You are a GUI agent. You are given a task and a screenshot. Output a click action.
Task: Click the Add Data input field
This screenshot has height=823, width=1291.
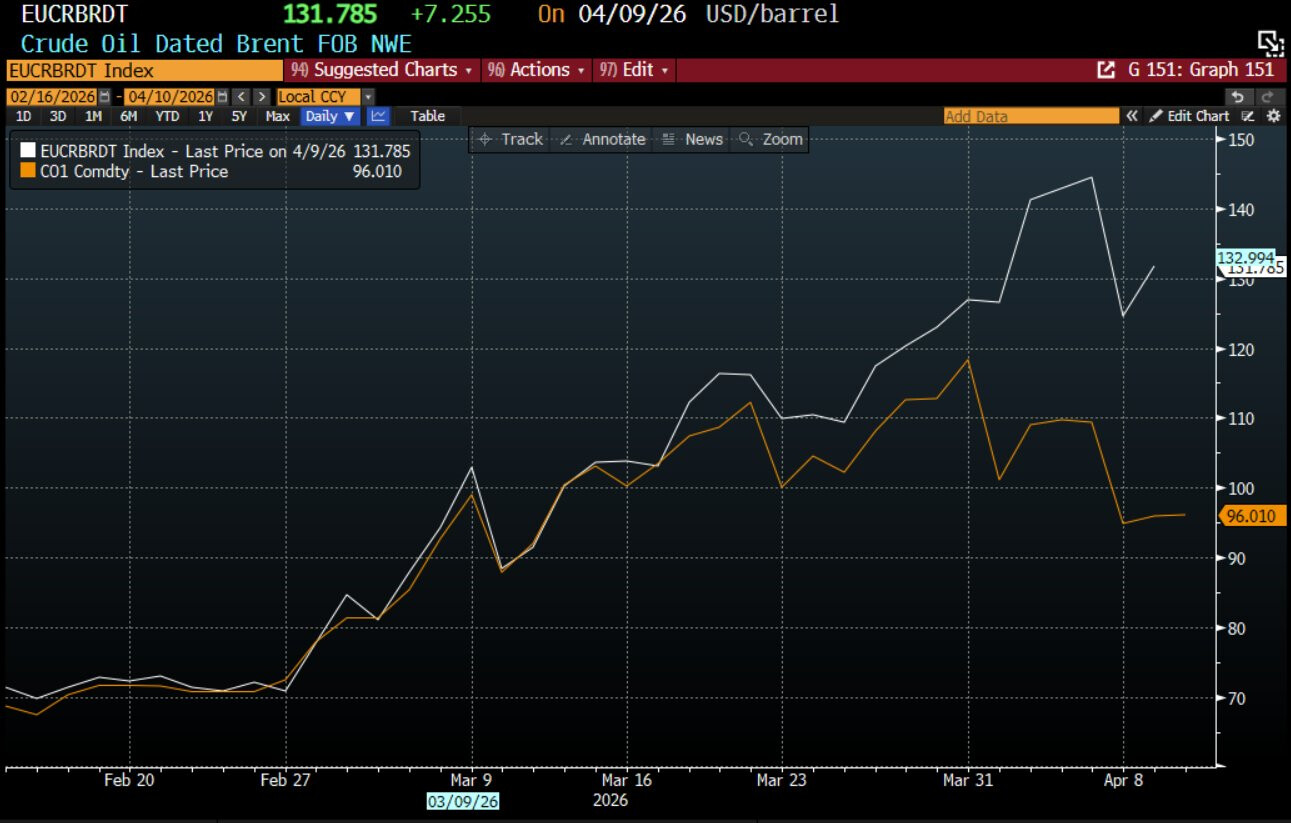[1030, 116]
